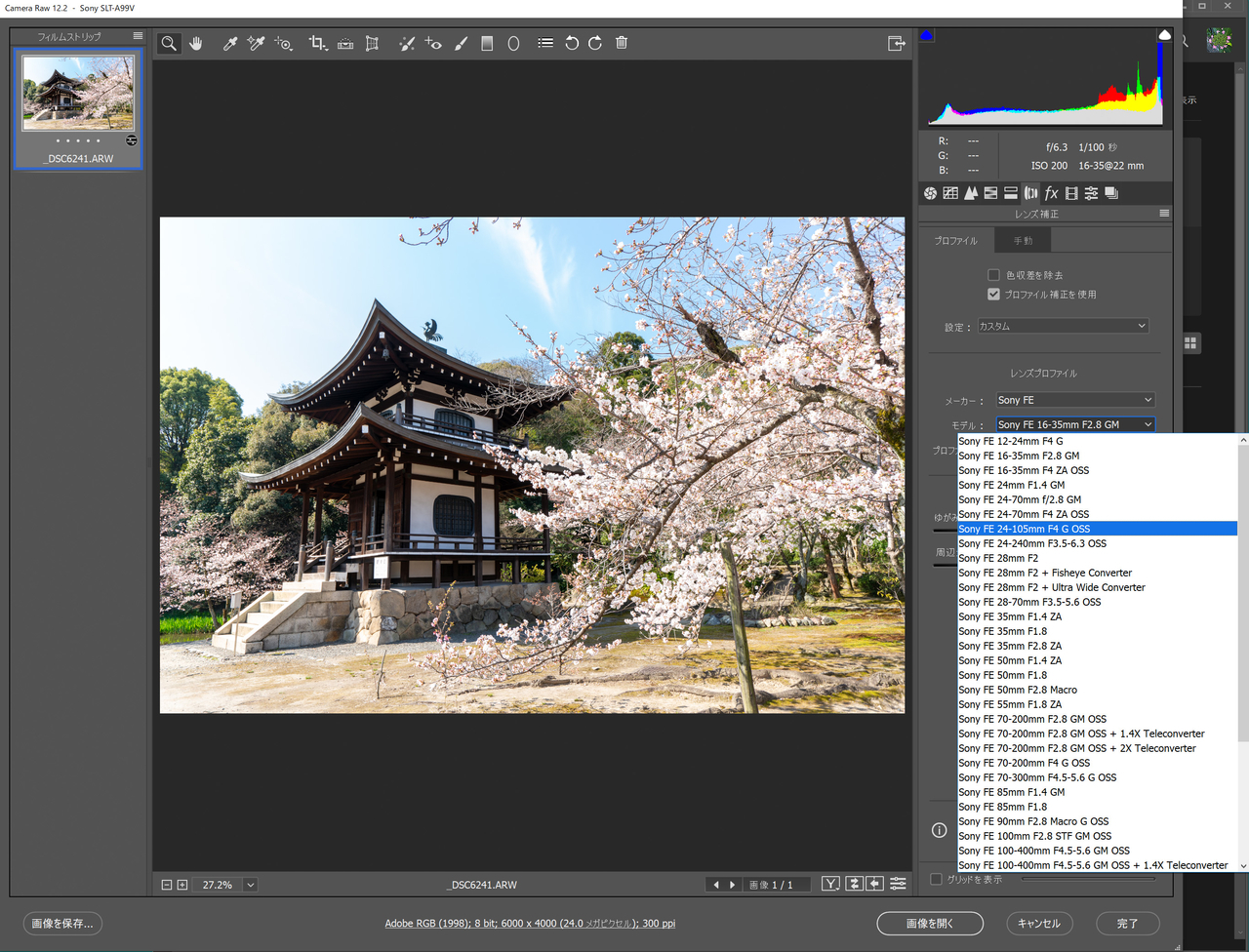Rotate image counterclockwise
This screenshot has height=952, width=1249.
coord(572,43)
